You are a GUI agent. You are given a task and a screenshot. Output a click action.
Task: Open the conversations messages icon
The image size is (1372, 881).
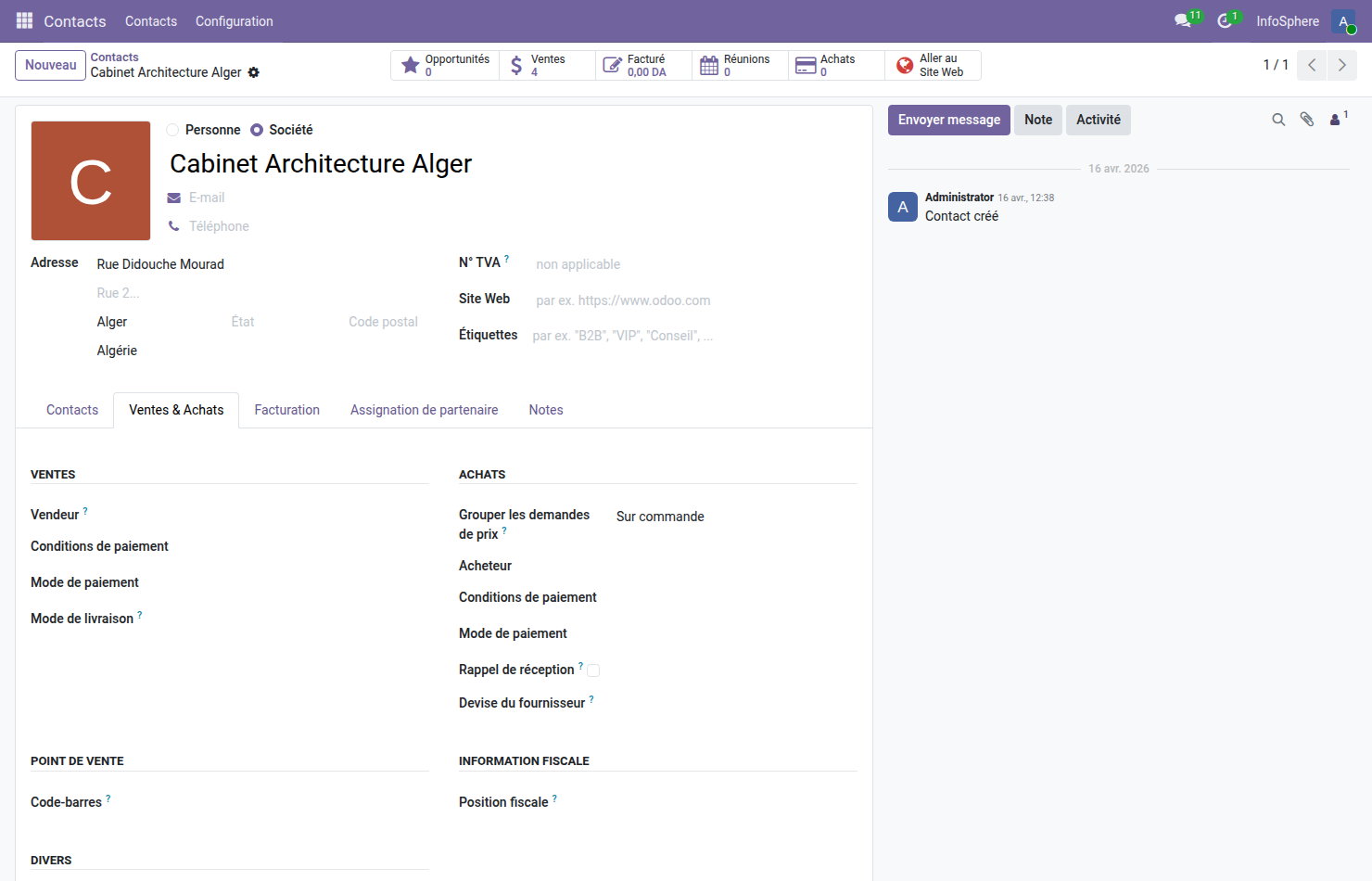click(x=1184, y=20)
